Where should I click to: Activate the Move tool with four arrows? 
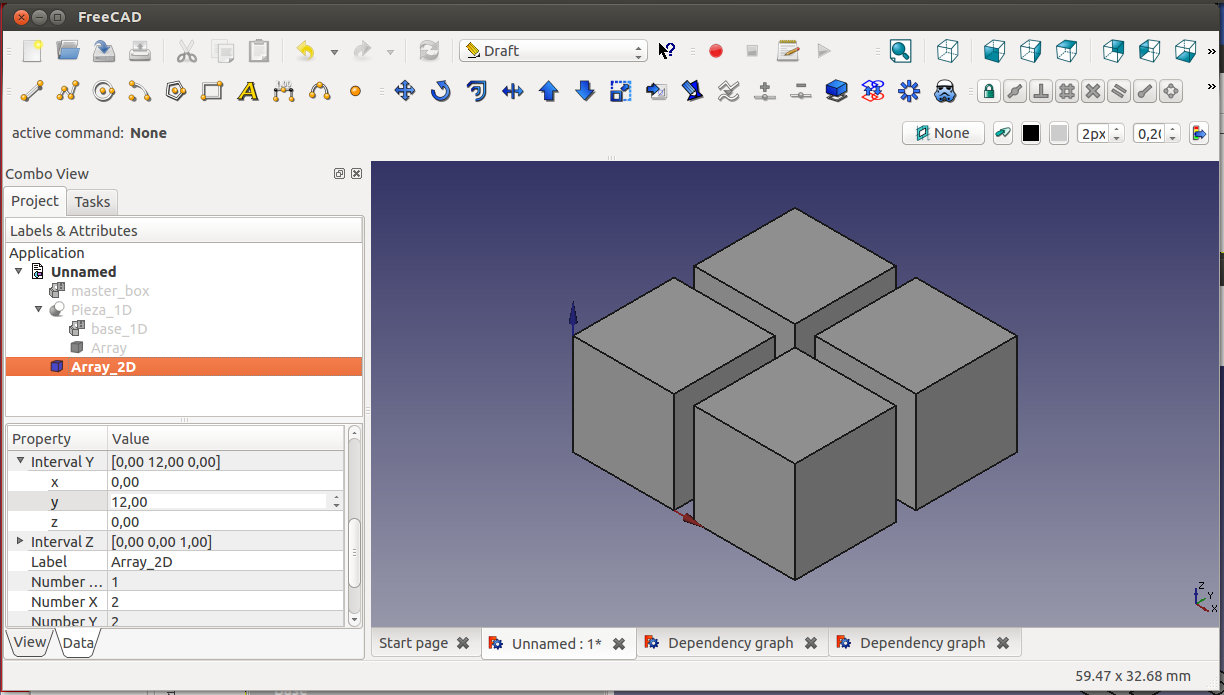coord(405,92)
